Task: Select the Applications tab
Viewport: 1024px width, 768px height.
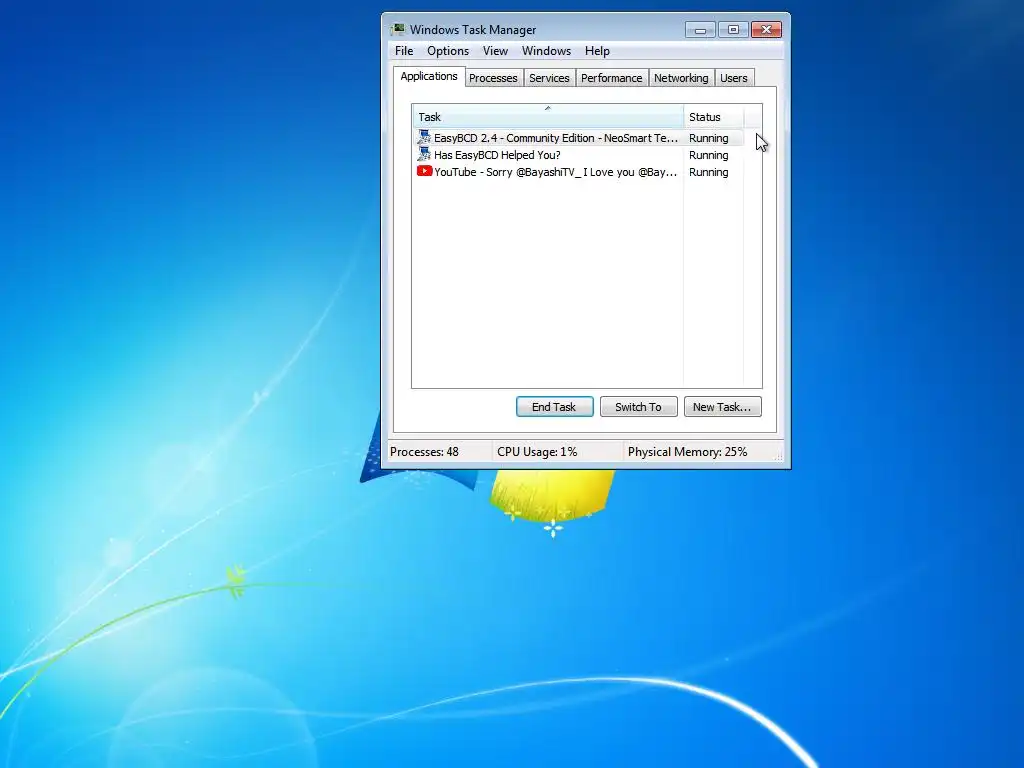Action: tap(429, 76)
